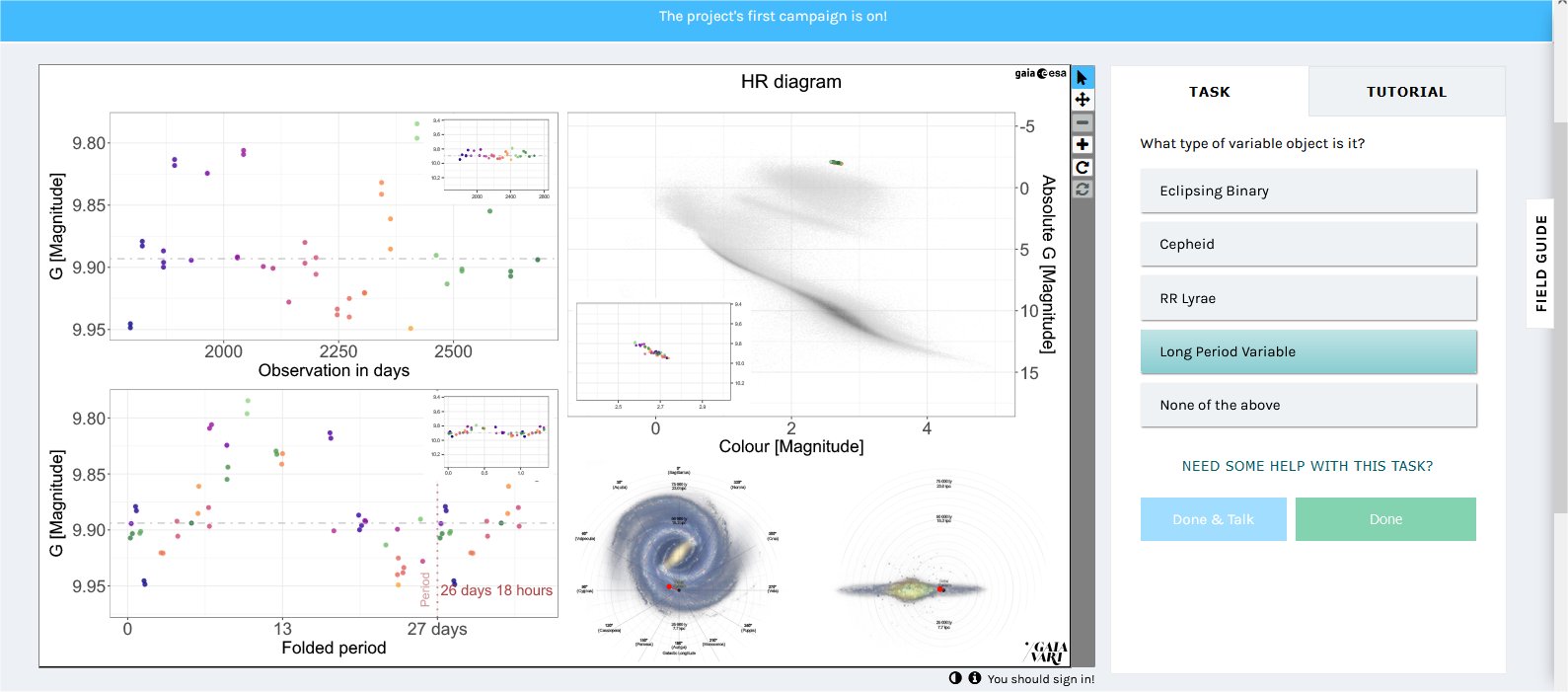Select the pointer annotate tool
The height and width of the screenshot is (692, 1568).
pos(1083,77)
